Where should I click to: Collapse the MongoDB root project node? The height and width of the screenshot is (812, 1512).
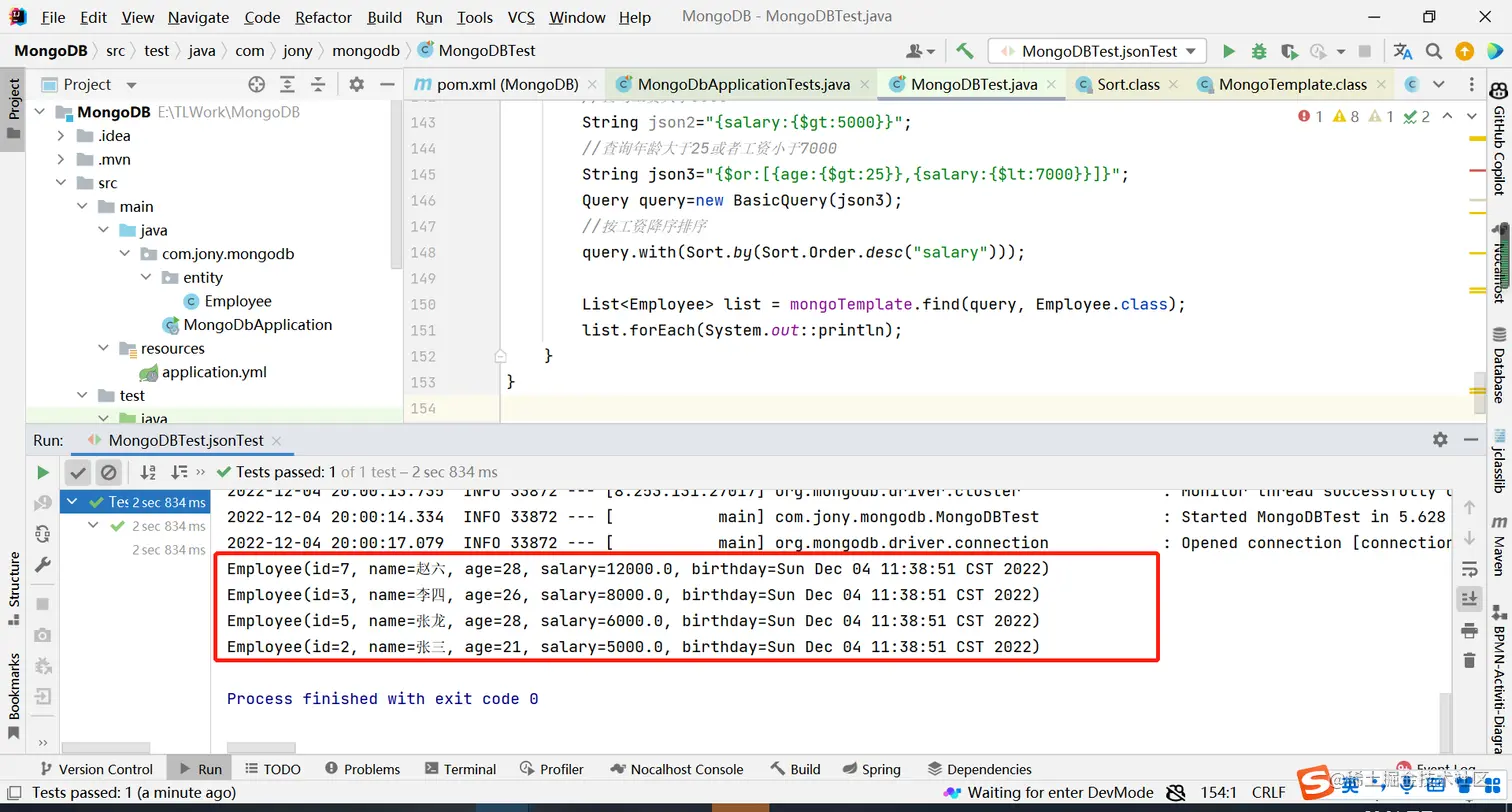click(40, 112)
